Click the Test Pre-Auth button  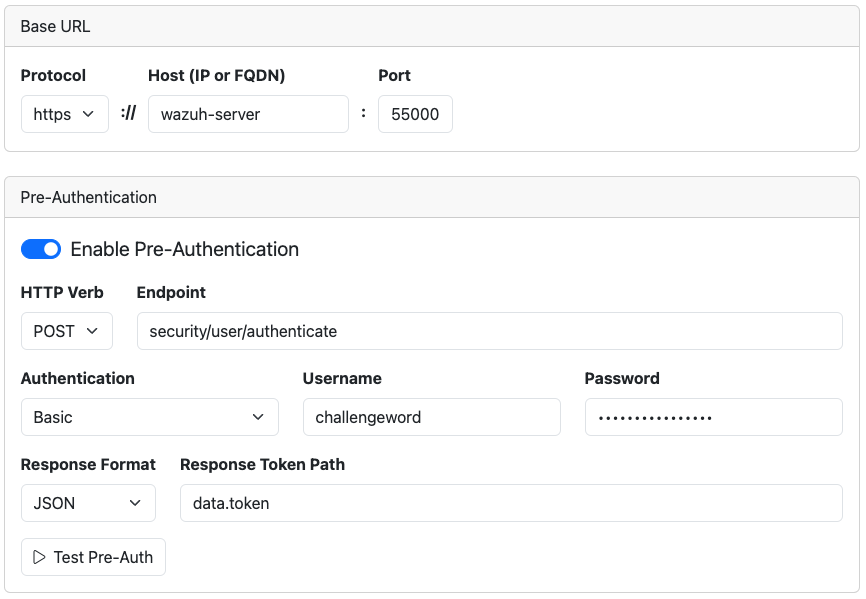(93, 558)
